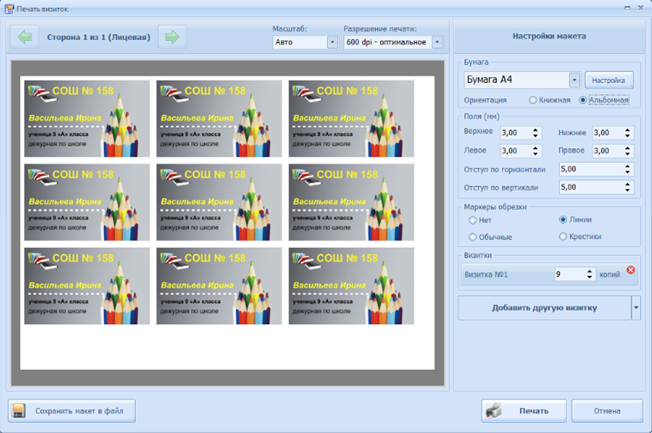Increase number of copies for Визитка №1
Image resolution: width=652 pixels, height=433 pixels.
point(589,270)
